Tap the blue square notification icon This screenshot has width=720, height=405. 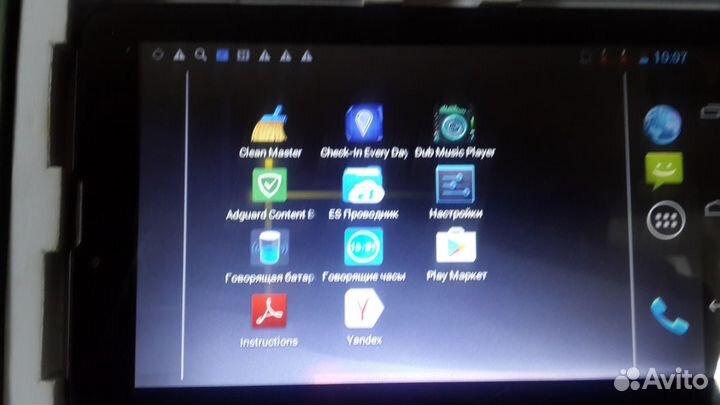pyautogui.click(x=222, y=54)
